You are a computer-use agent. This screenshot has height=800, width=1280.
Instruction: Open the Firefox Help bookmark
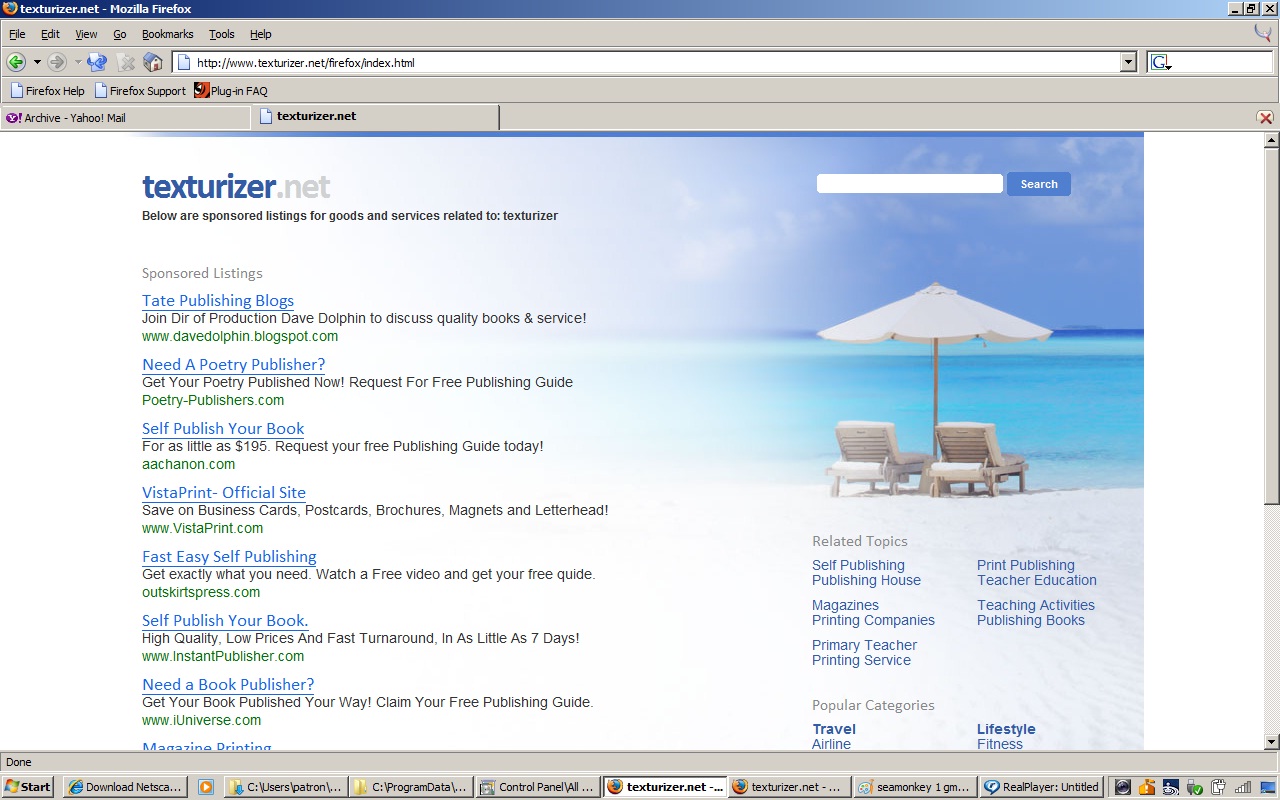[47, 90]
